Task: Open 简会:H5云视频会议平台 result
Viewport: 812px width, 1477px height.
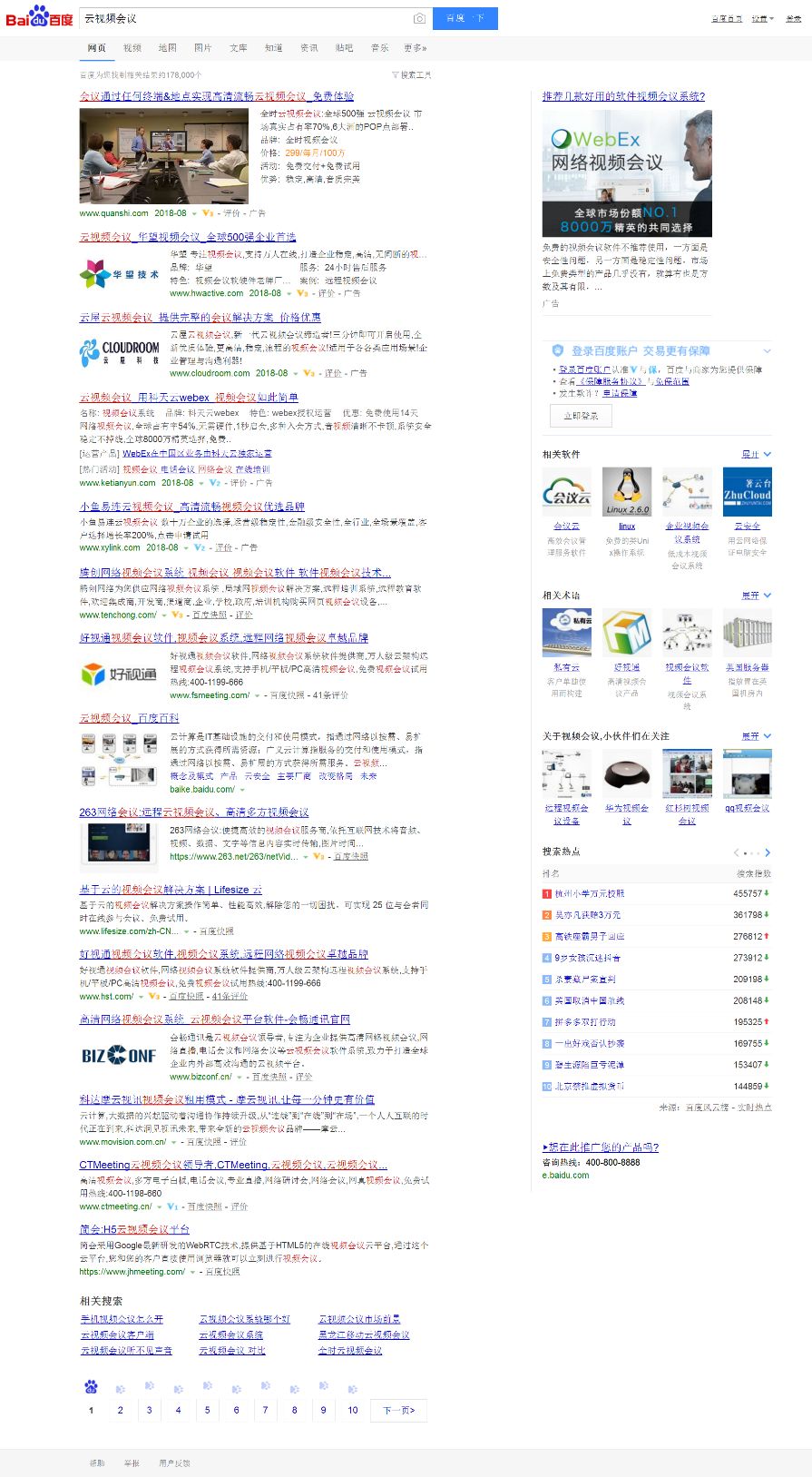Action: click(134, 1229)
